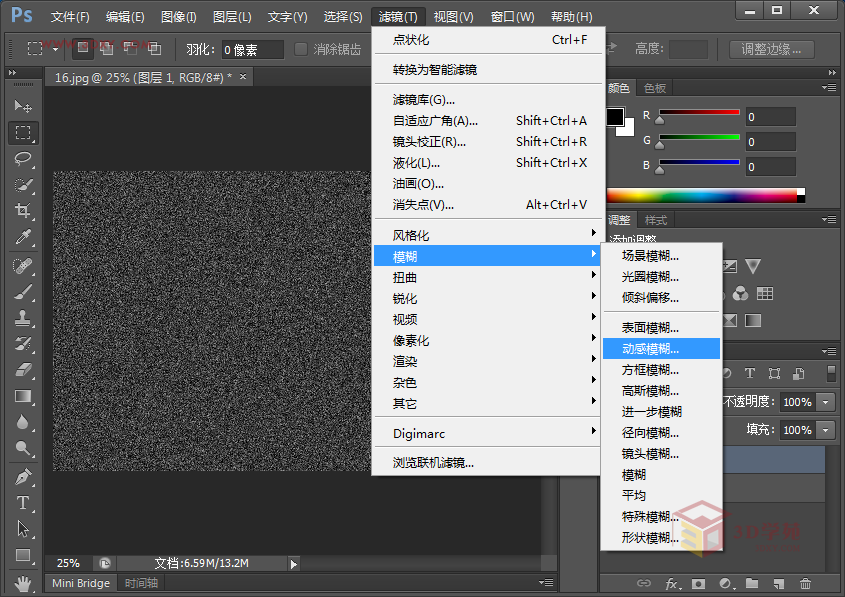Open the Mini Bridge panel options menu
The height and width of the screenshot is (597, 845).
click(546, 582)
